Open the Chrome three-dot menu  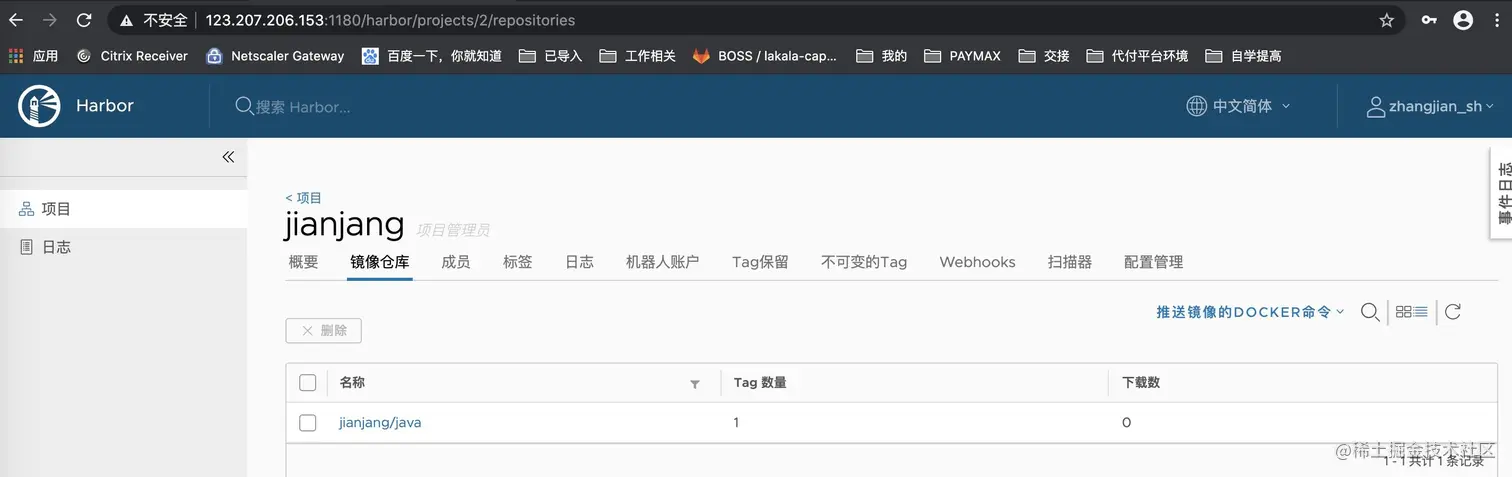[1497, 20]
